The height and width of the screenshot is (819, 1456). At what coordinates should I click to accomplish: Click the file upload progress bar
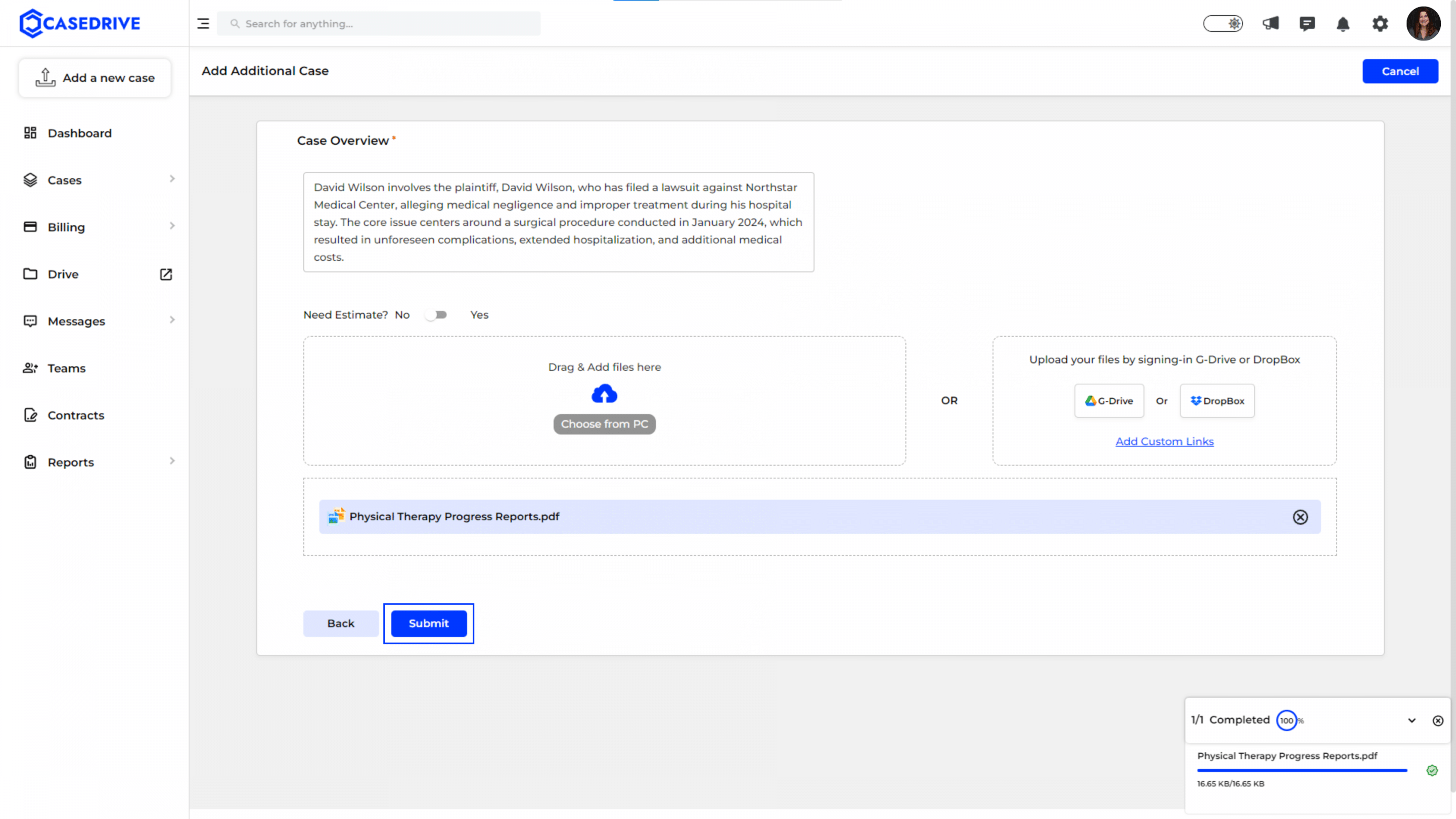click(x=1302, y=770)
